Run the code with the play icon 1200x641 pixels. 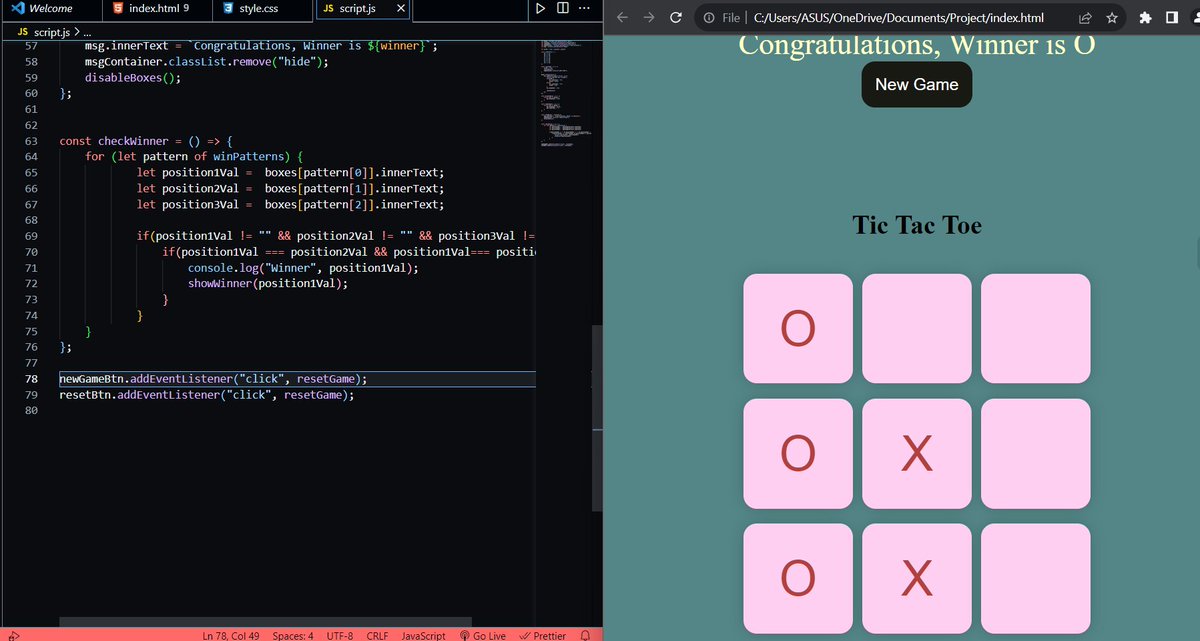coord(540,9)
